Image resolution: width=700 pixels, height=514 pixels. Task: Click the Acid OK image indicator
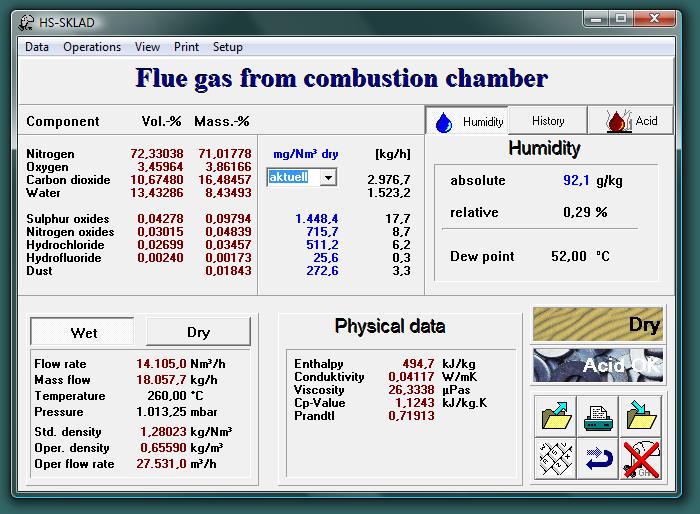[x=597, y=366]
